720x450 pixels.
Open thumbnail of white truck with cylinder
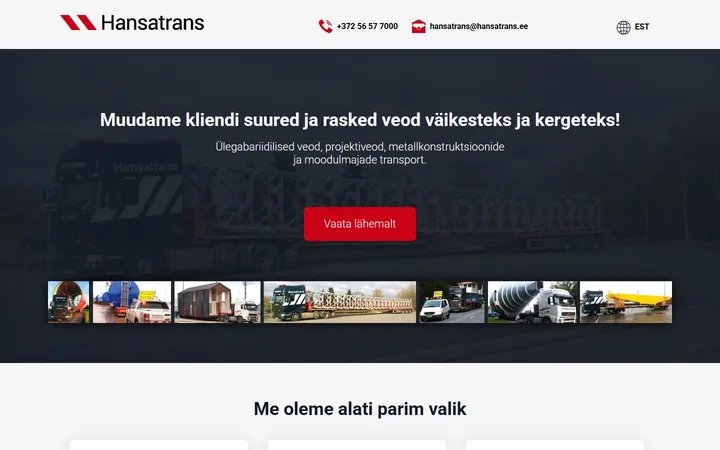pos(532,302)
